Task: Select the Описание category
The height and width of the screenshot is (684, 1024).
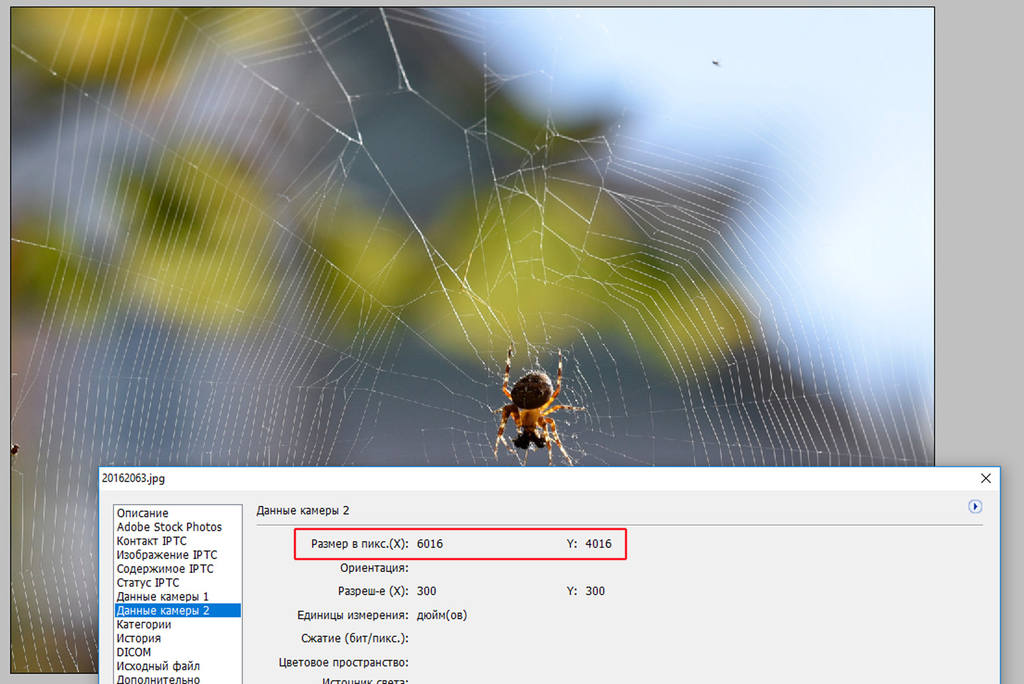Action: 142,513
